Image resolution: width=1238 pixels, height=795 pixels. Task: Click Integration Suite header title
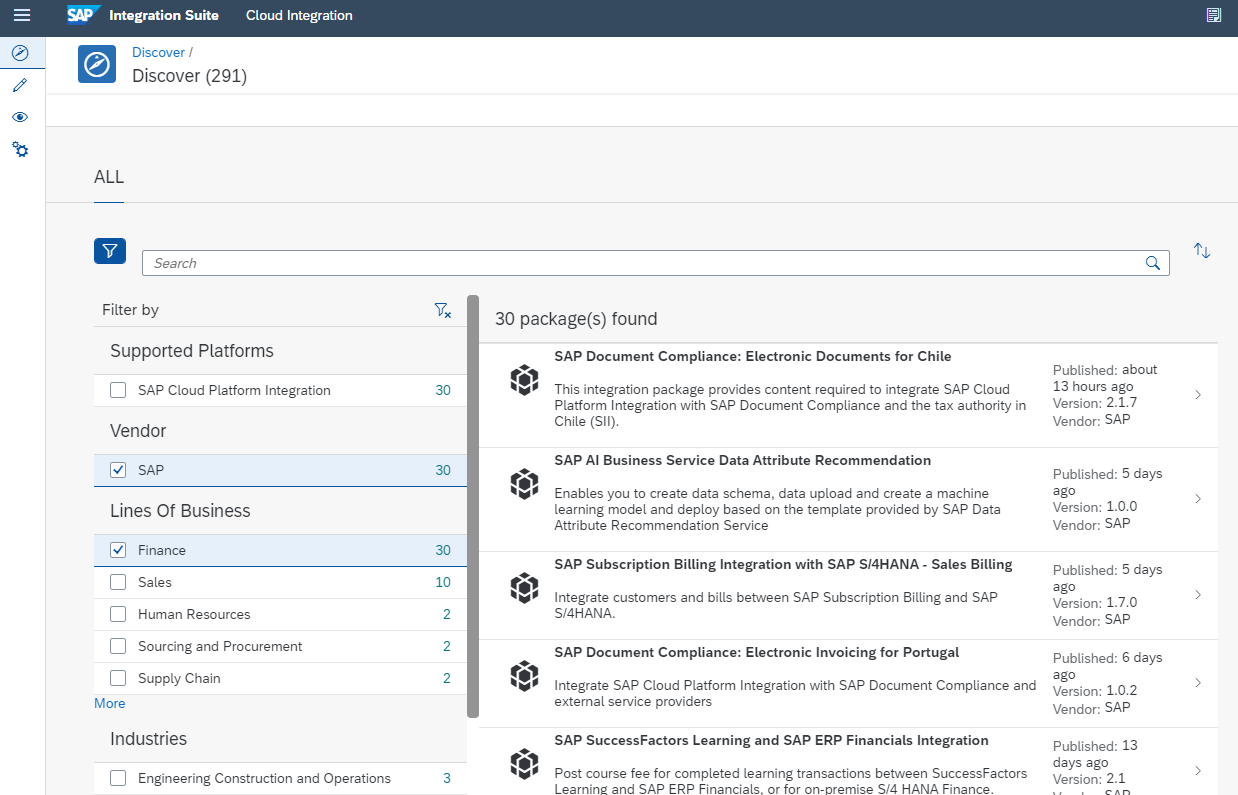coord(164,15)
